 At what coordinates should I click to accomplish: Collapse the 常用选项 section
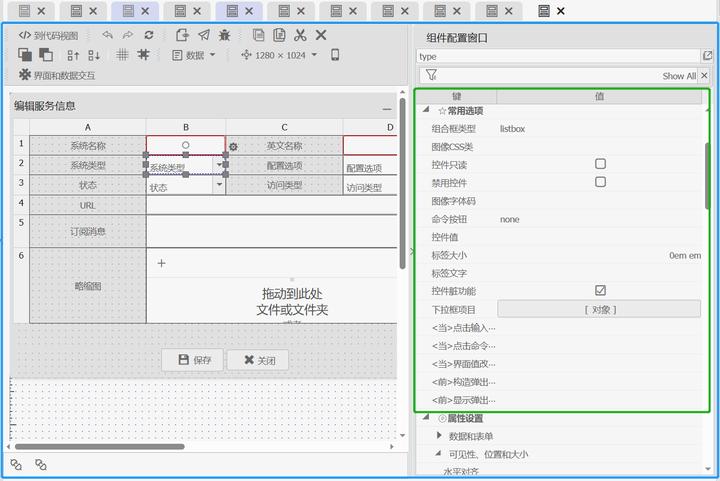coord(426,109)
